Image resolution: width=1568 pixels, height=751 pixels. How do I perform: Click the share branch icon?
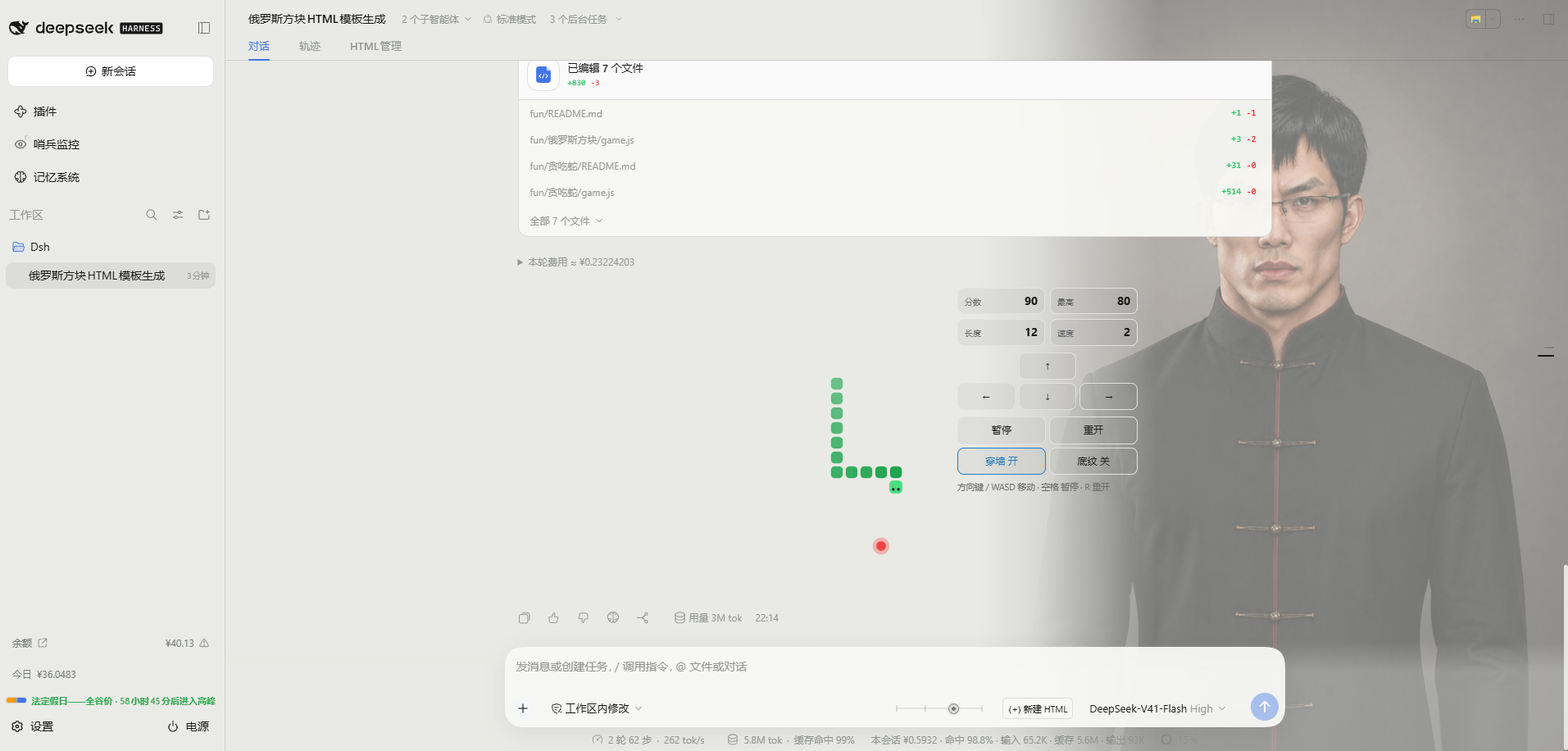pos(643,618)
